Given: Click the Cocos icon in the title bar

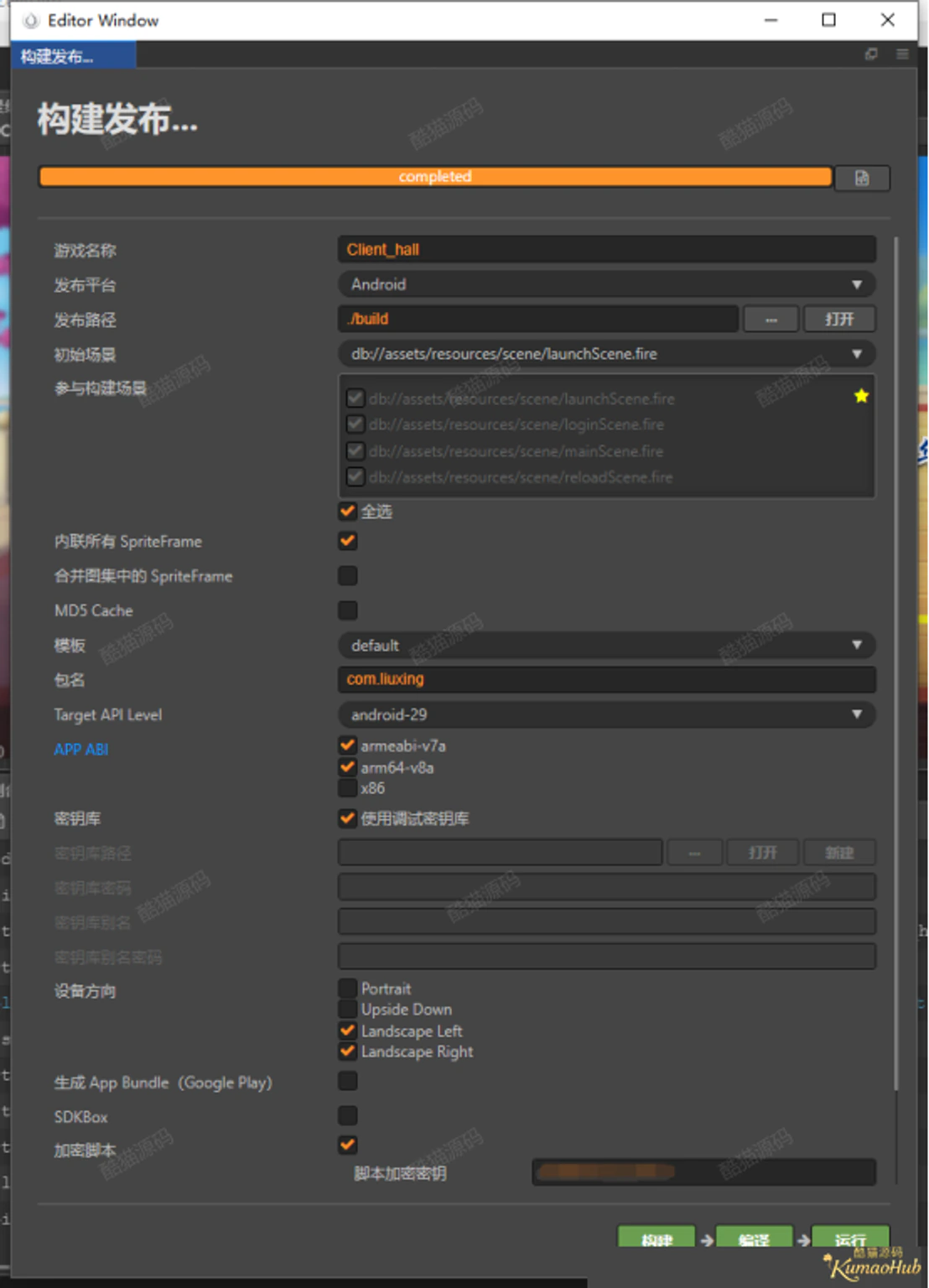Looking at the screenshot, I should pos(31,20).
